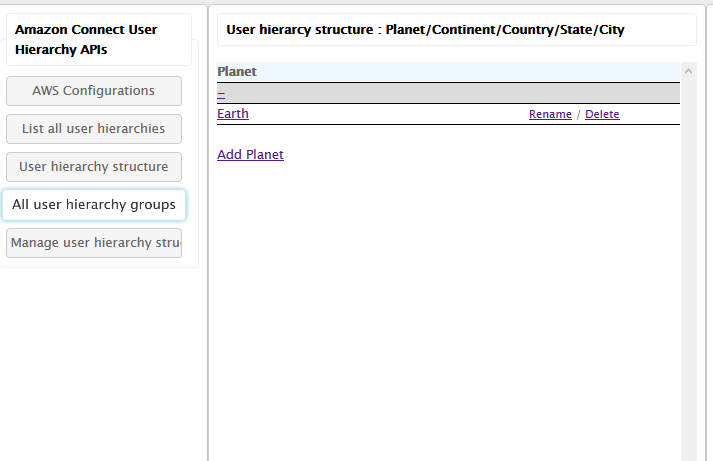Open the AWS Configurations button

coord(94,91)
